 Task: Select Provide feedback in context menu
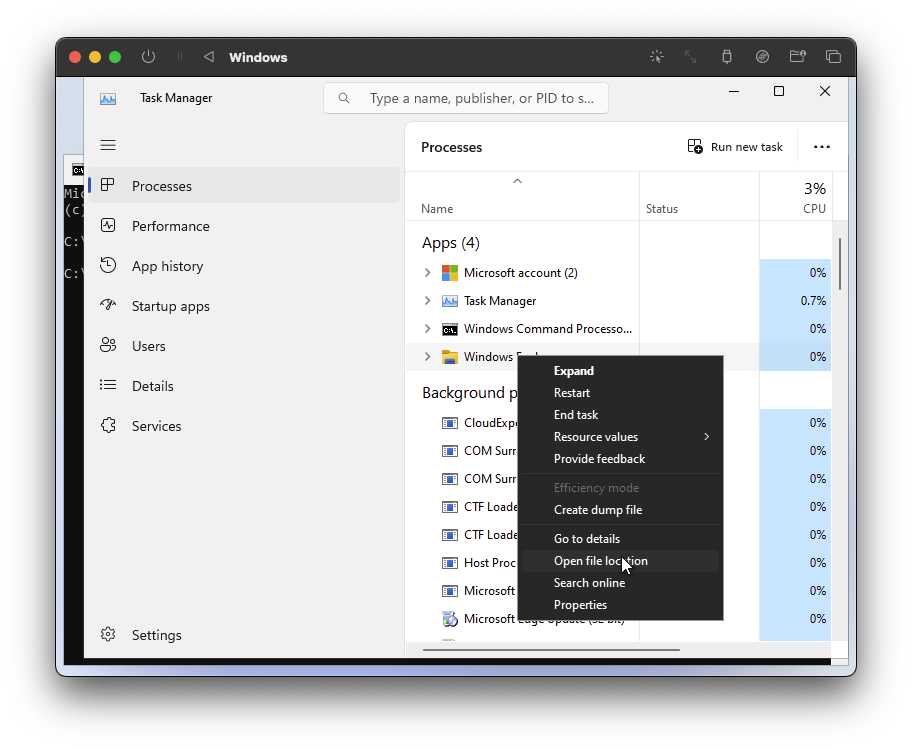coord(621,459)
